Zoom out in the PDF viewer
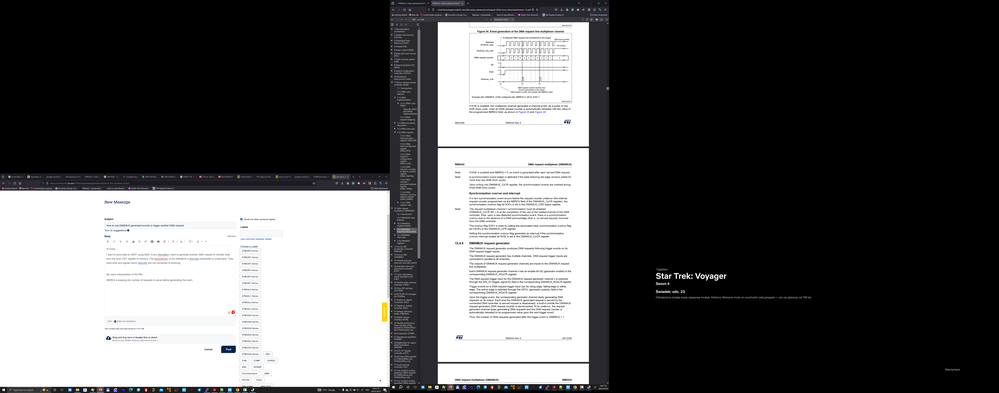Screen dimensions: 999x393 coord(487,19)
